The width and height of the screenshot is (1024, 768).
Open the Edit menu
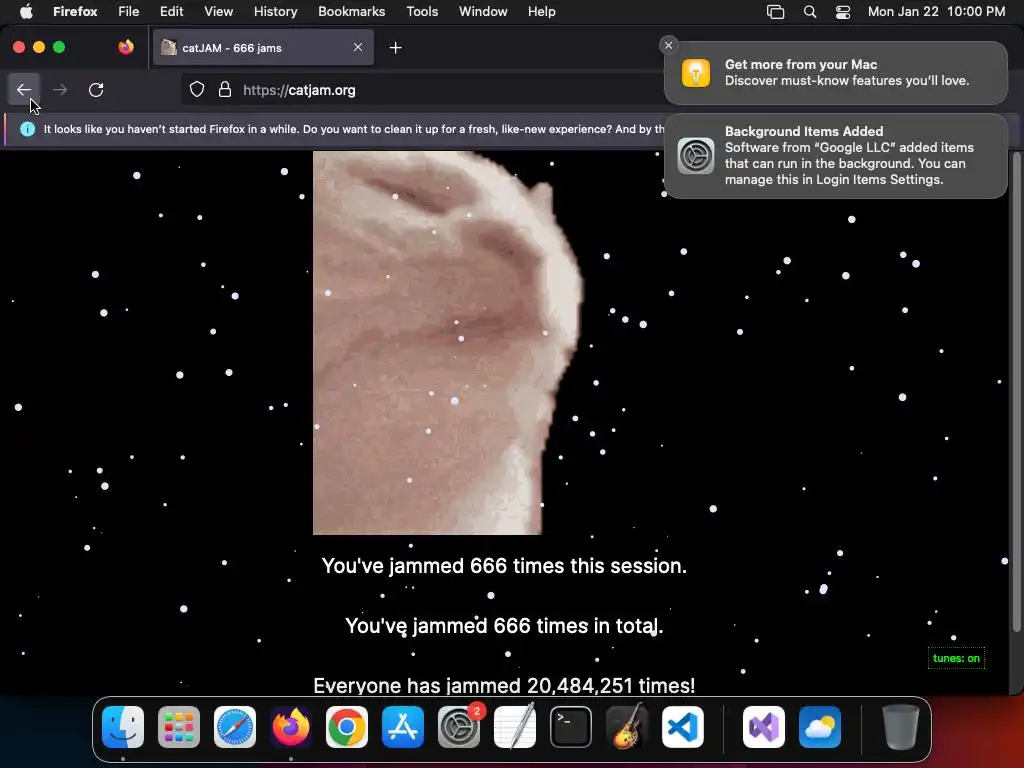(171, 11)
